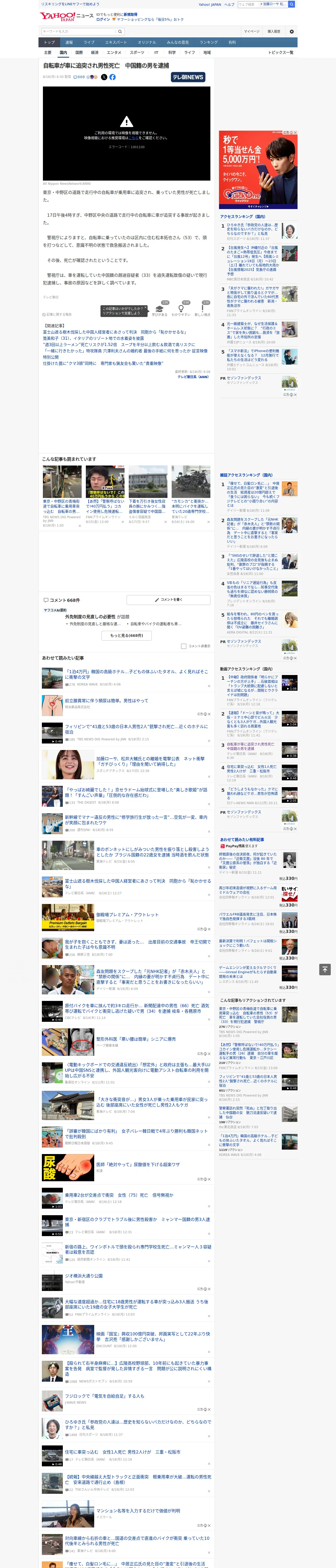Screen dimensions: 336x1568
Task: Open ranking item 1 ひろゆき氏
Action: [x=259, y=231]
